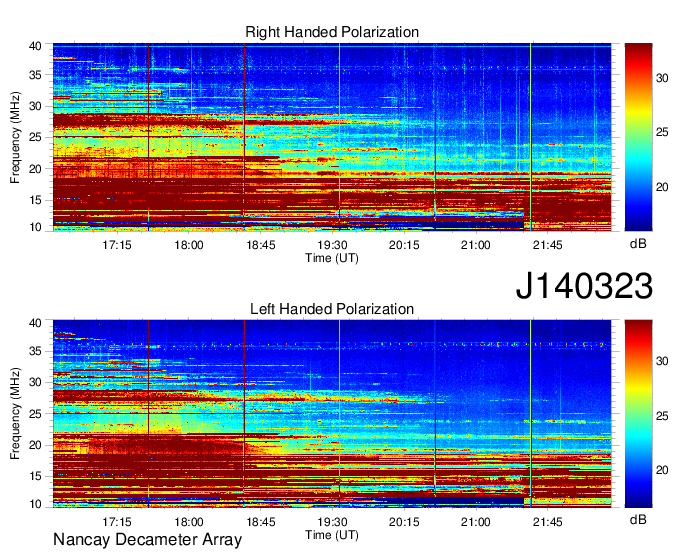Click the "Right Handed Polarization" plot title
Screen dimensions: 680x552
click(332, 32)
